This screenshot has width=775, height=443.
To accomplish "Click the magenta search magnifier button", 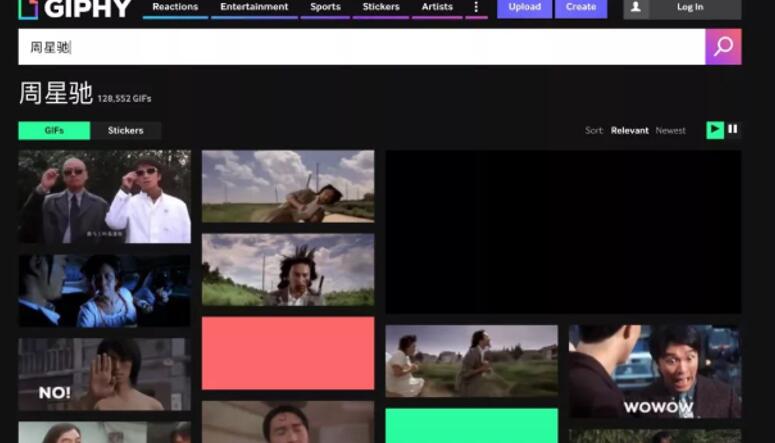I will point(723,47).
